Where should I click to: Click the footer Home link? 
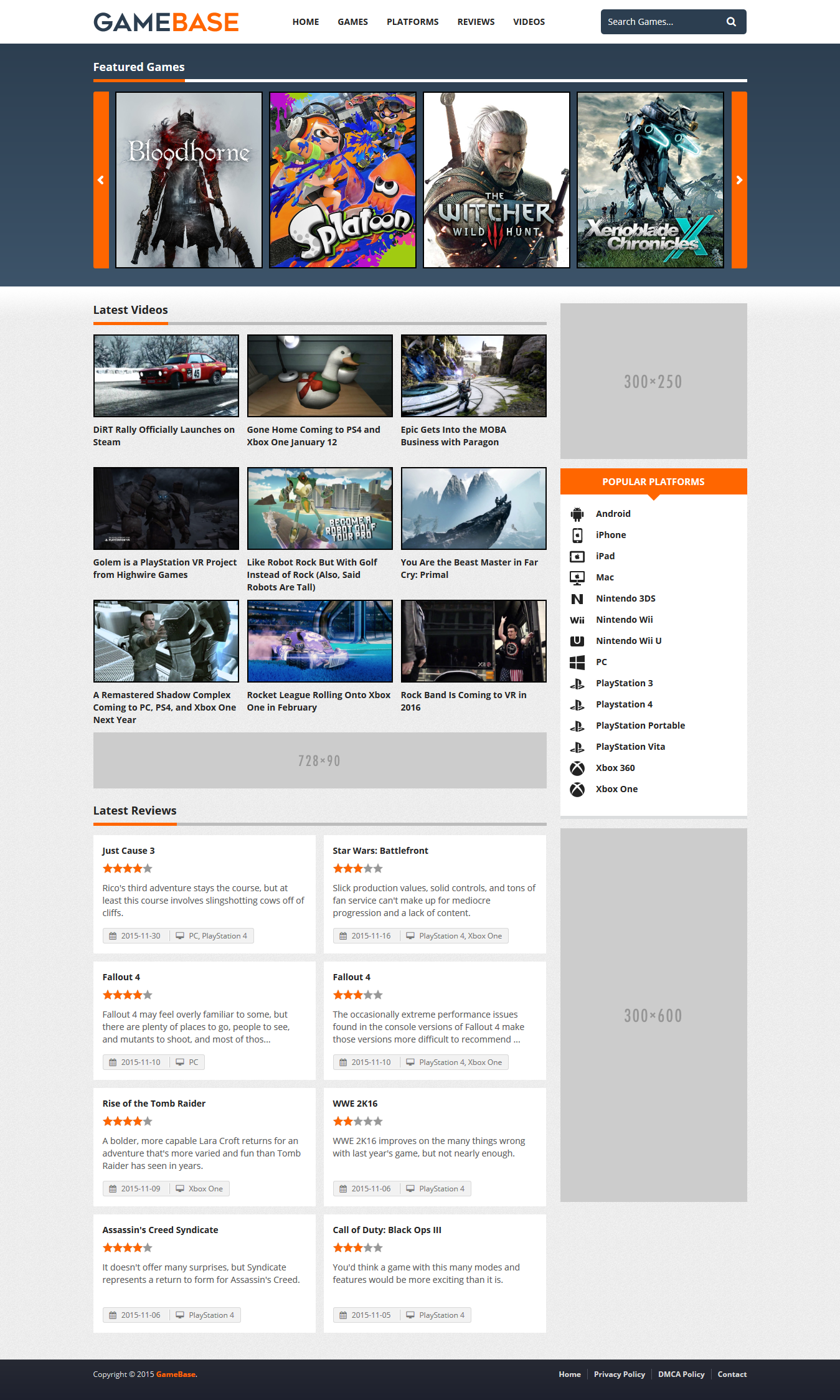[x=570, y=1374]
